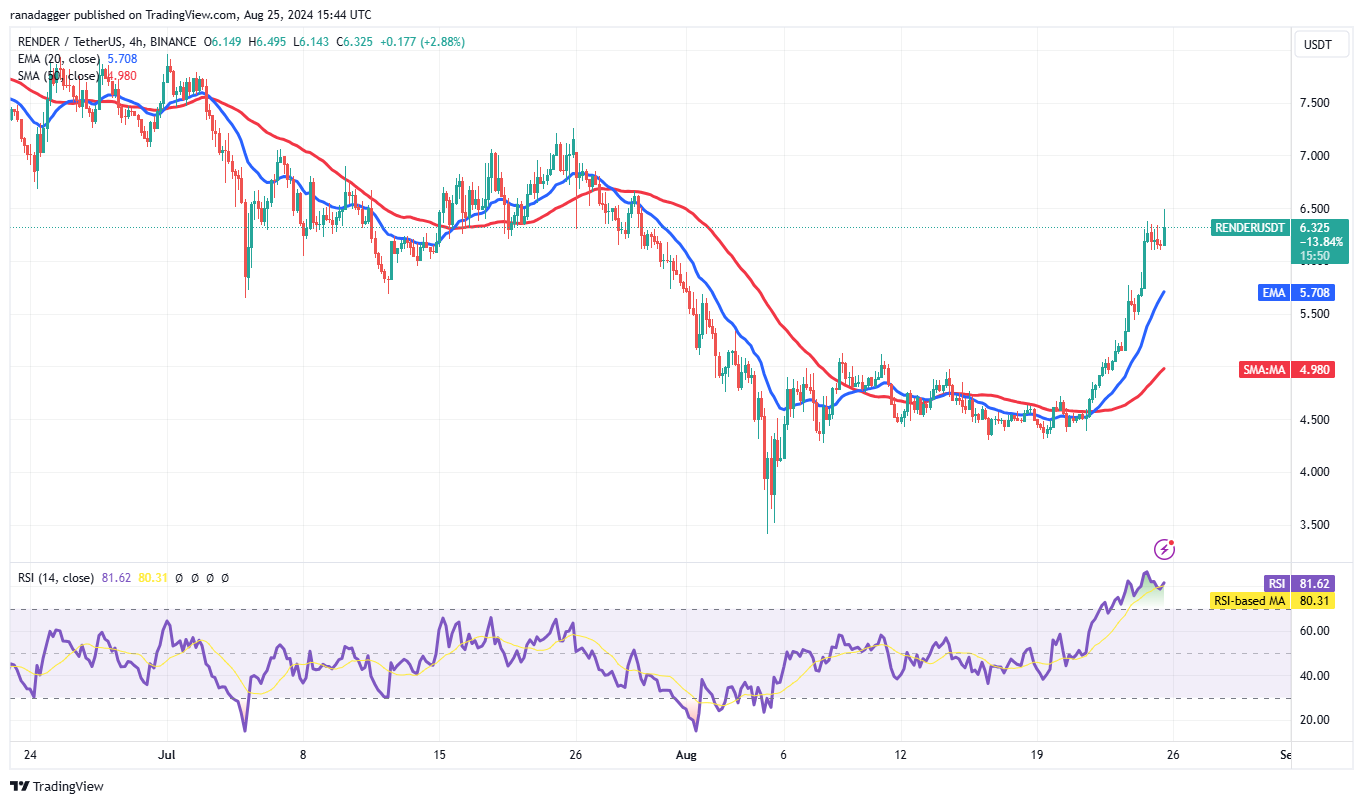Click the Jul label on the date axis
The width and height of the screenshot is (1363, 804).
click(x=166, y=755)
